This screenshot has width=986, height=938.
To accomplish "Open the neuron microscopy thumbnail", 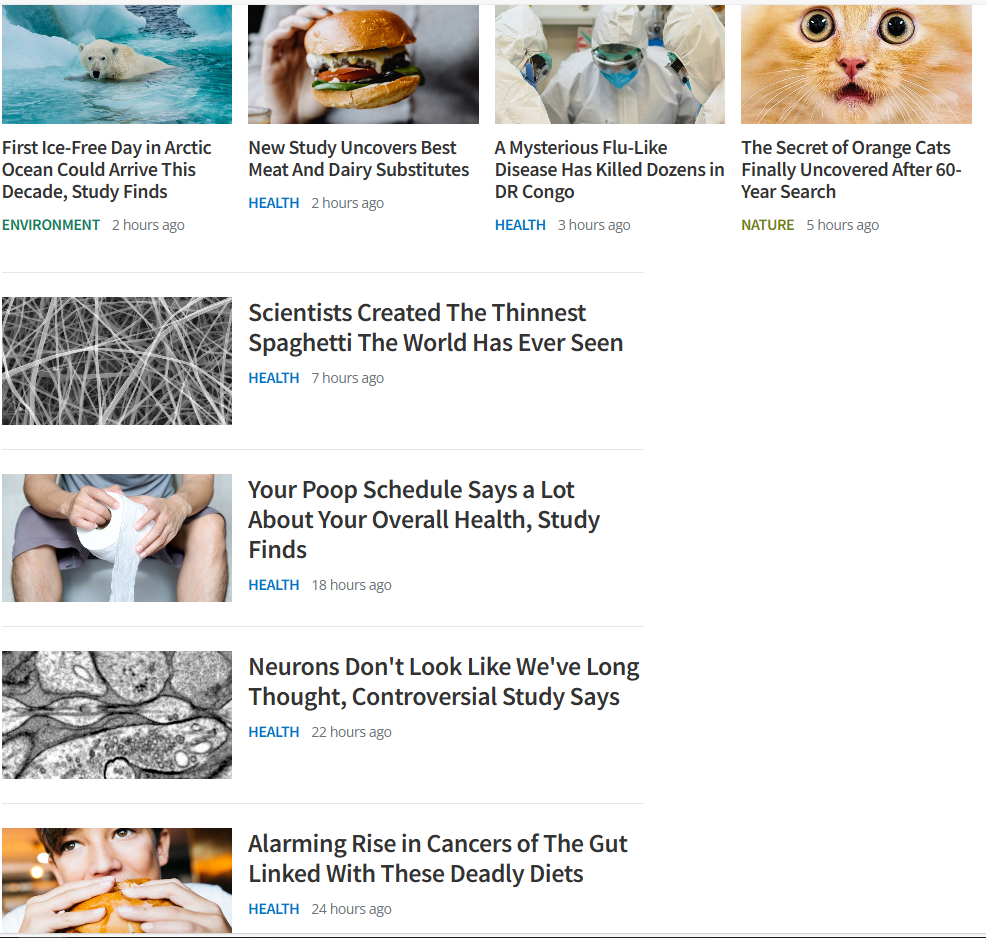I will pyautogui.click(x=117, y=715).
